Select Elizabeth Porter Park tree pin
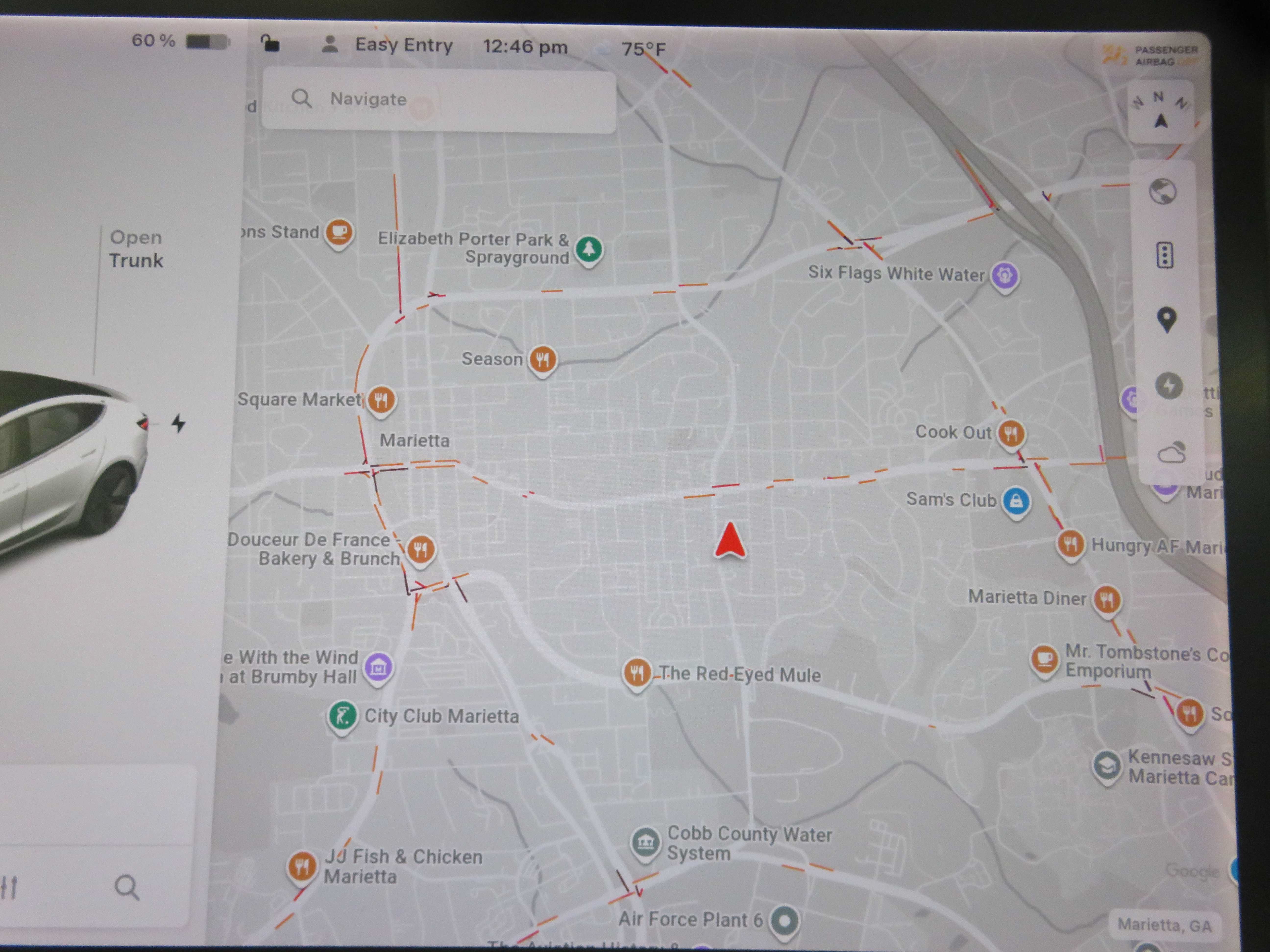The image size is (1270, 952). point(589,250)
